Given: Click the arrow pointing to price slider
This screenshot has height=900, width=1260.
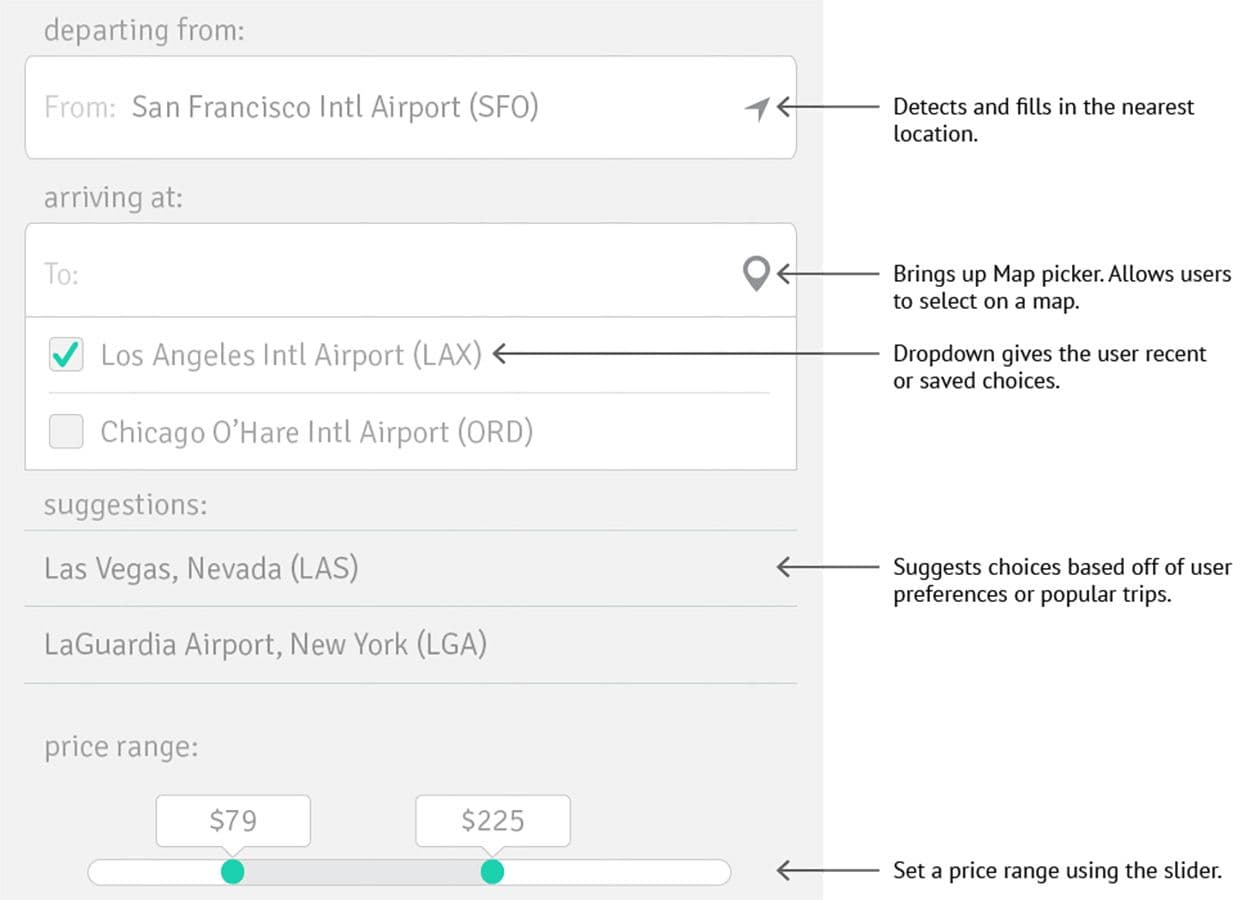Looking at the screenshot, I should click(x=825, y=871).
